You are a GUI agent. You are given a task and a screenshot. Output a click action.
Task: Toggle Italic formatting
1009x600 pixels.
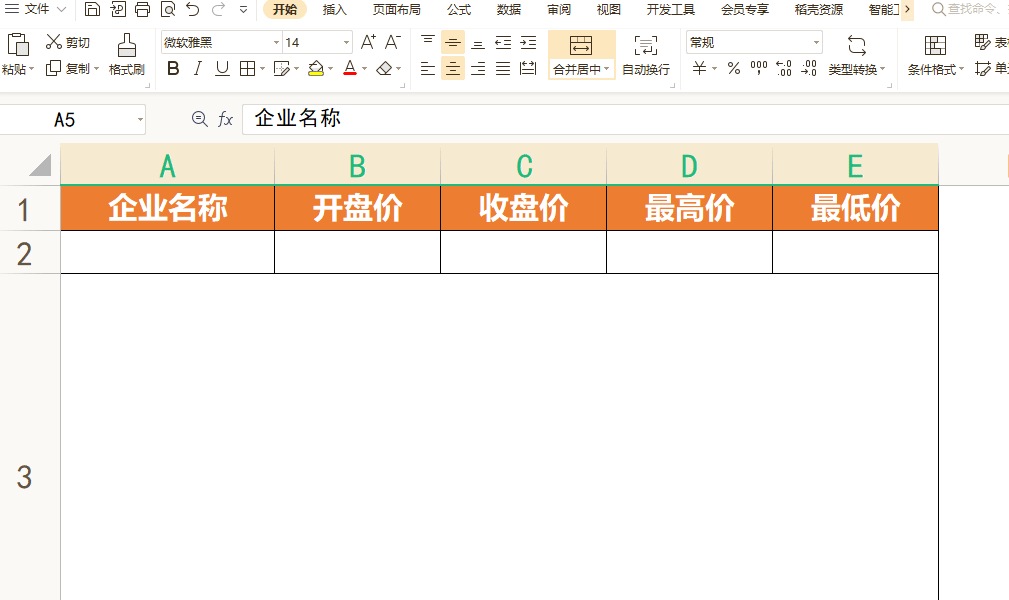pos(198,68)
